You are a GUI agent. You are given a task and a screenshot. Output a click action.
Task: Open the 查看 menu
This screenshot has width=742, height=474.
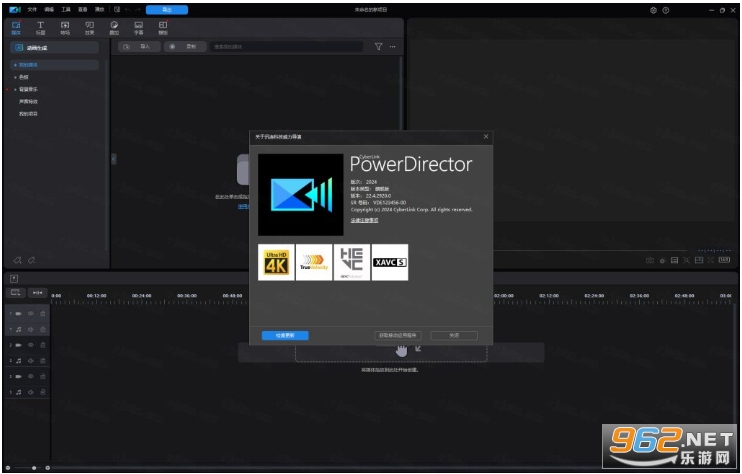pyautogui.click(x=83, y=9)
